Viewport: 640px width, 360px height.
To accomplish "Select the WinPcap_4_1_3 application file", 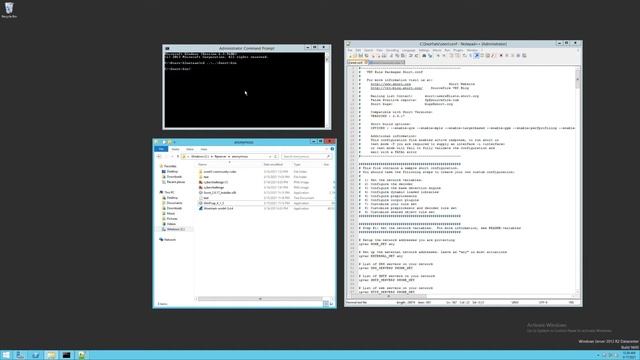I will click(214, 203).
